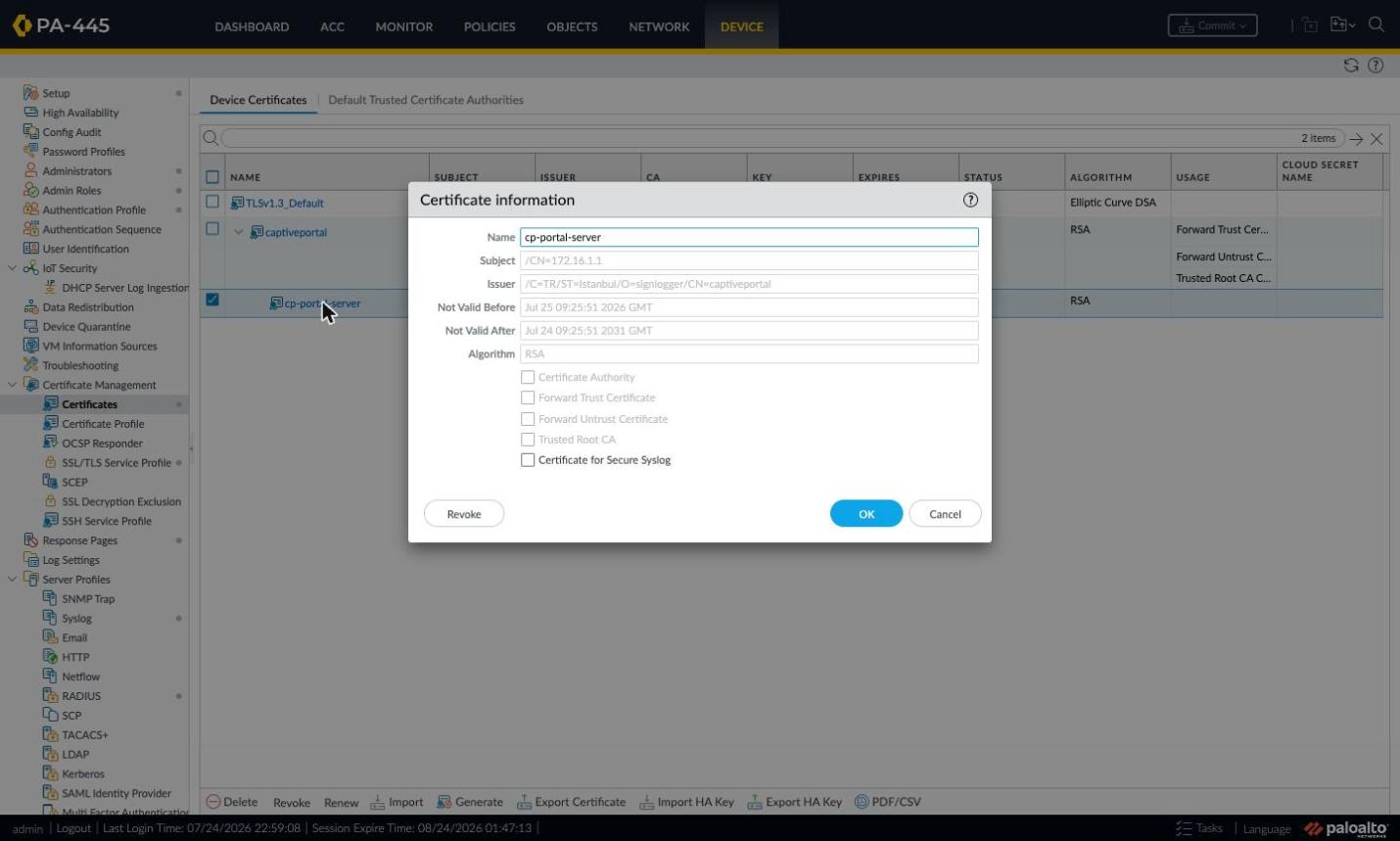Click the Administrators icon
This screenshot has height=841, width=1400.
pyautogui.click(x=30, y=170)
